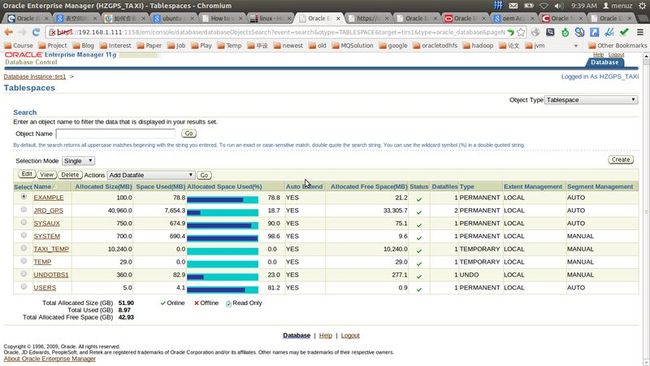The image size is (650, 366).
Task: Open the Actions Add Datafile dropdown
Action: coord(151,175)
